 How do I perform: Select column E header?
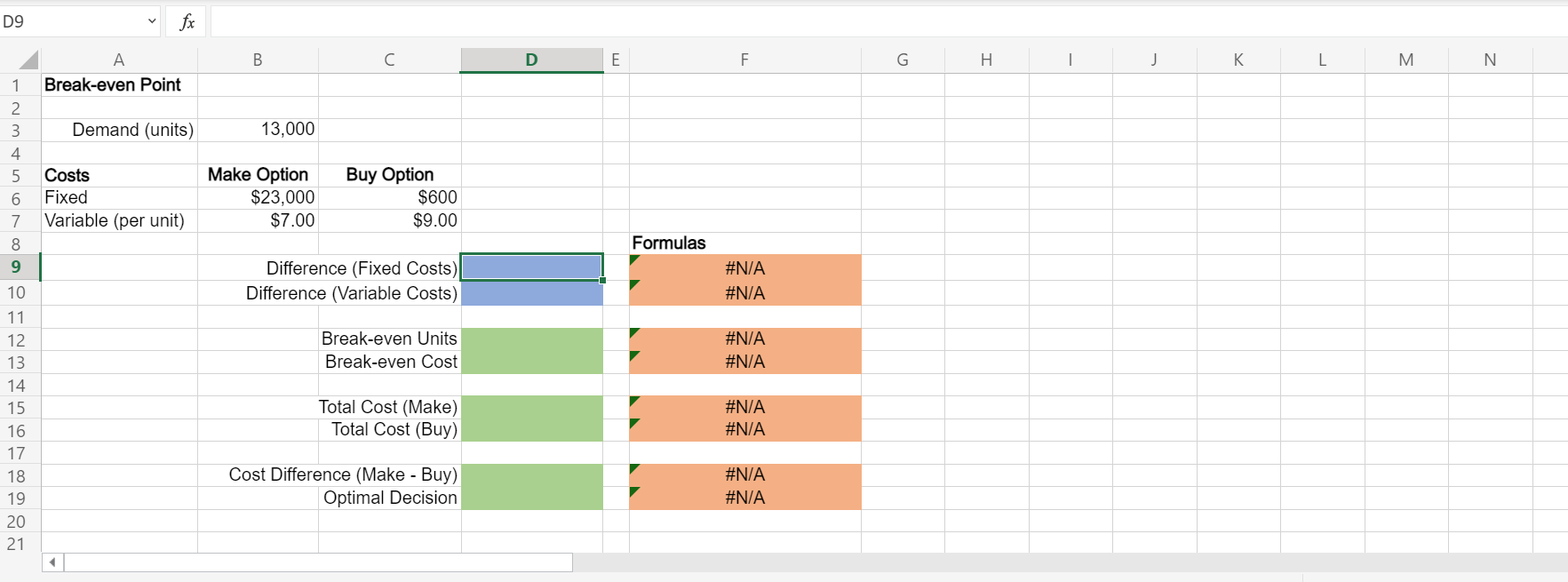[x=616, y=60]
